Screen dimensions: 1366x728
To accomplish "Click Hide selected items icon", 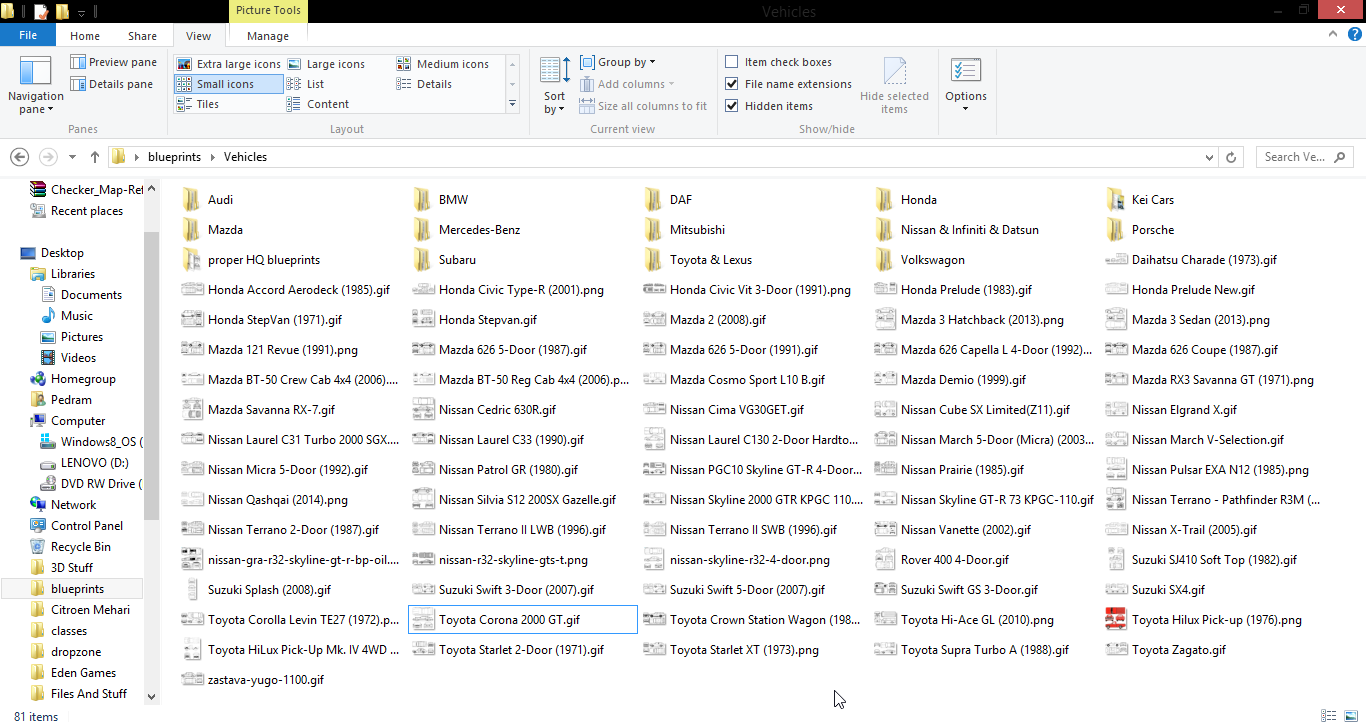I will [x=894, y=85].
